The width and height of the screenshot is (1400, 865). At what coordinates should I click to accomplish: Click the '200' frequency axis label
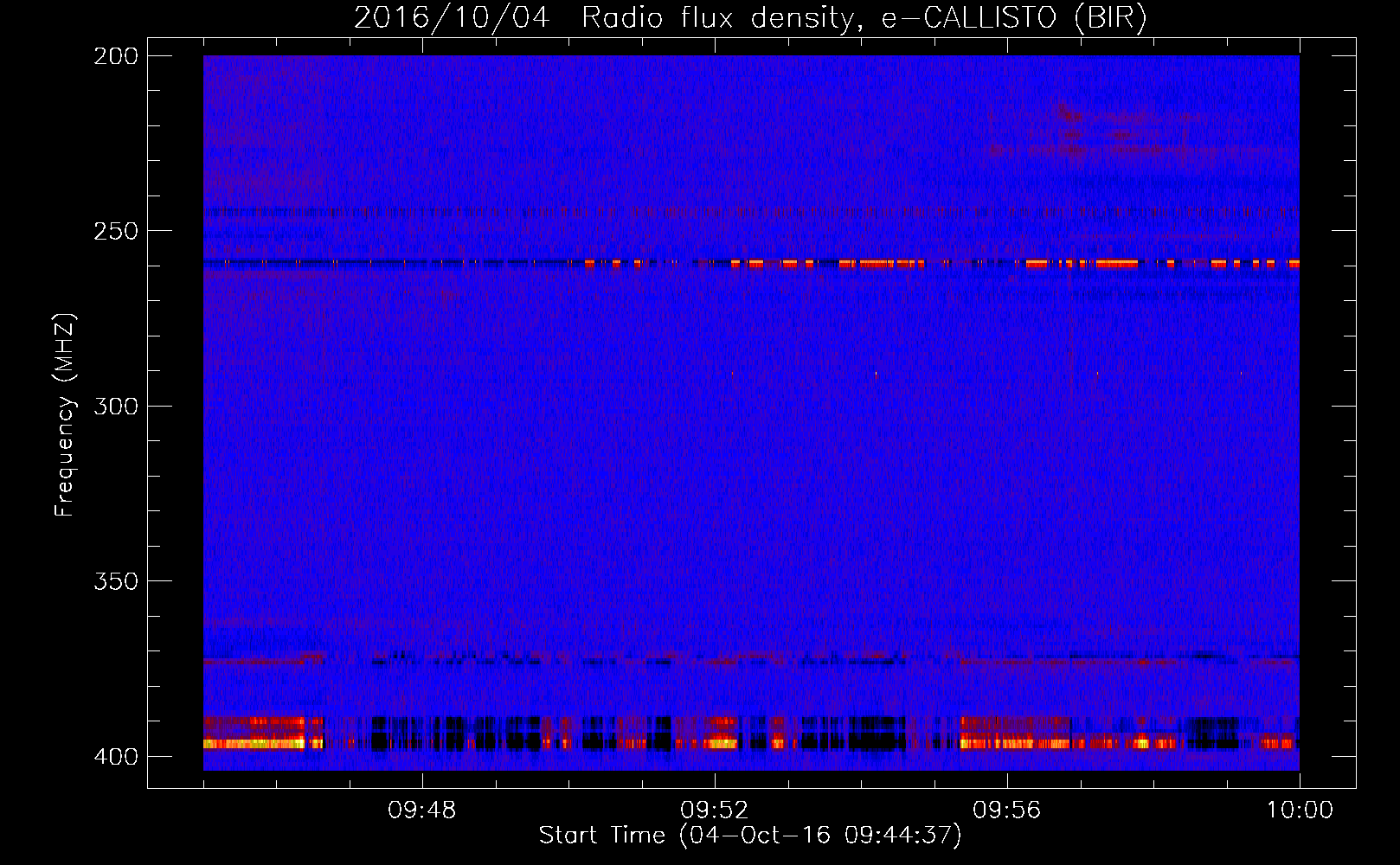[x=116, y=56]
